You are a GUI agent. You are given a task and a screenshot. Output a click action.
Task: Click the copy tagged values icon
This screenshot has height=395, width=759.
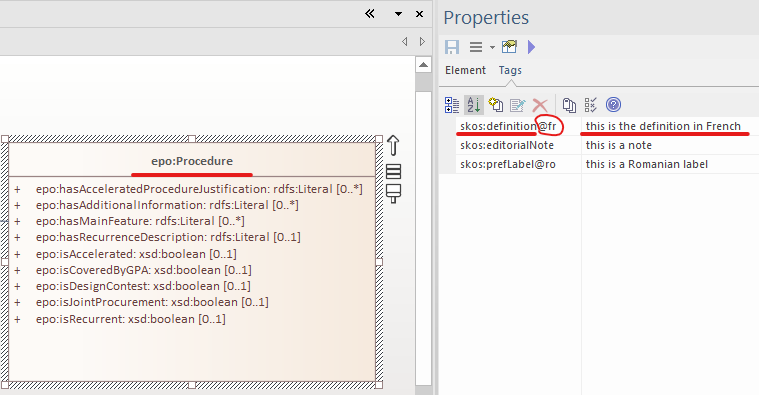(x=569, y=105)
